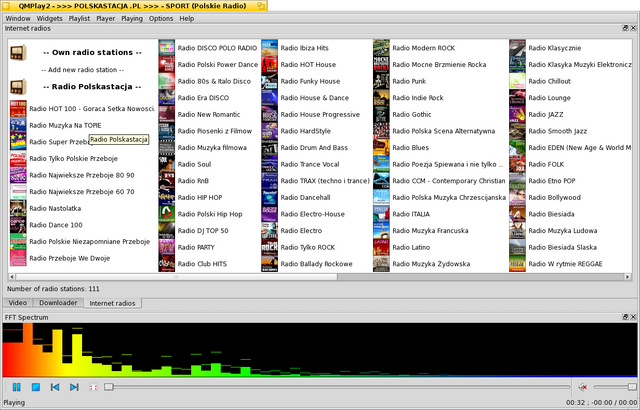Screen dimensions: 640x410
Task: Click Radio W rytmie REGGAE thumbnail
Action: coord(517,264)
